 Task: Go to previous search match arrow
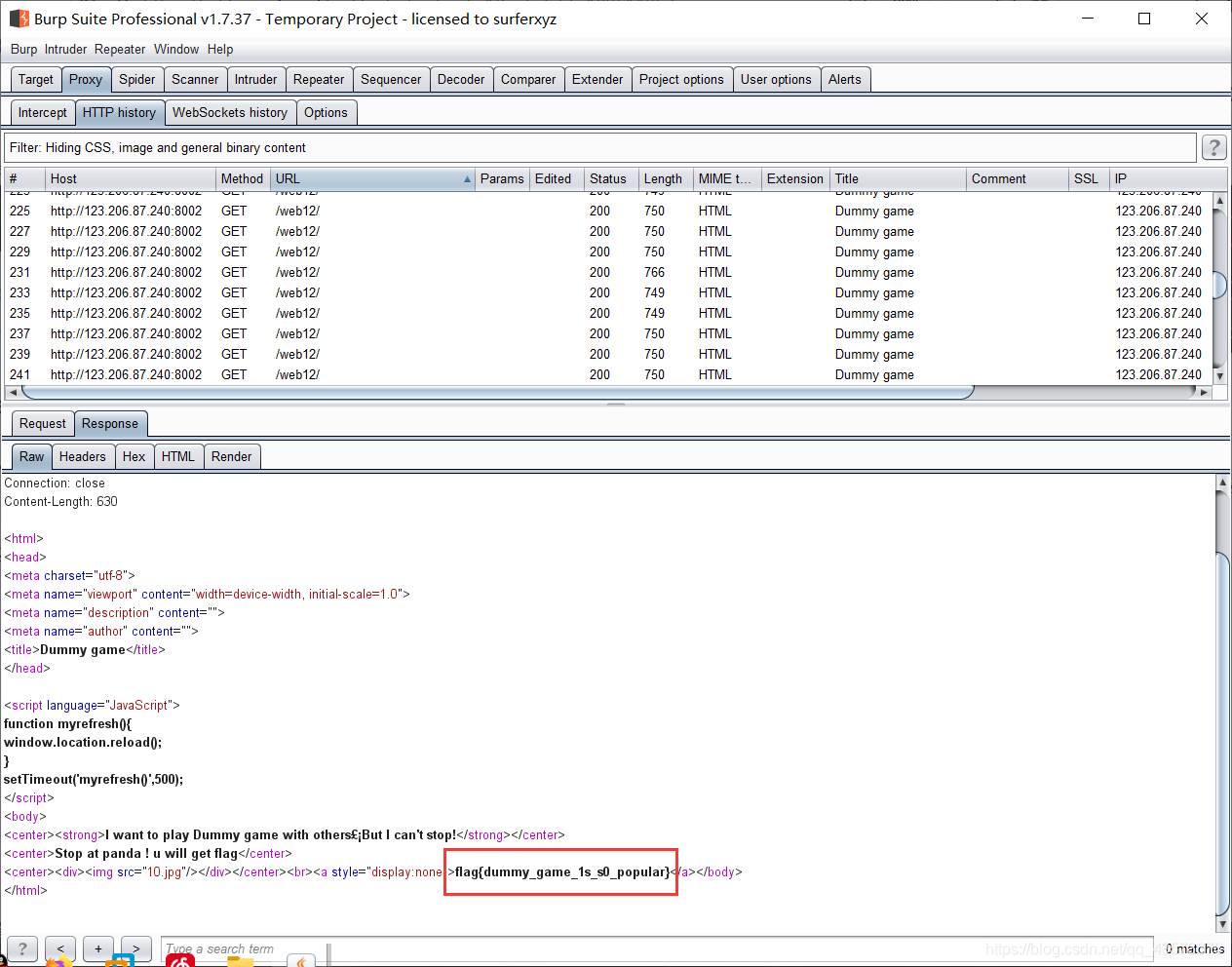tap(60, 948)
